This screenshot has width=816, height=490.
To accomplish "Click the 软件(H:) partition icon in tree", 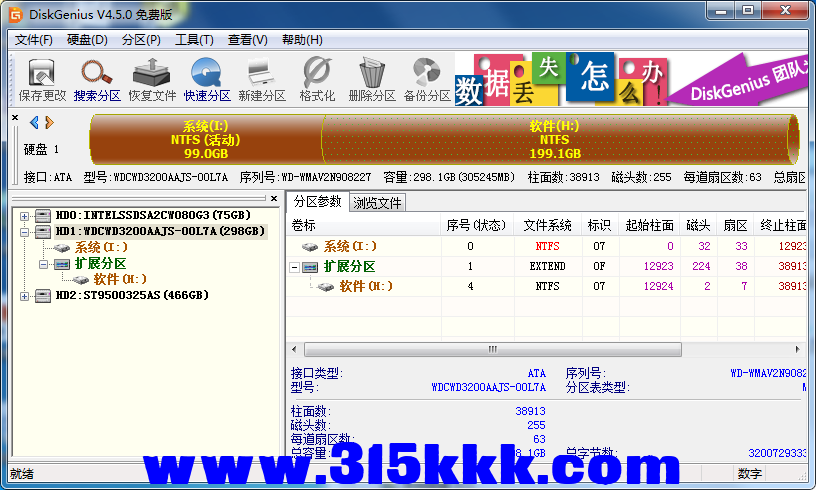I will click(81, 280).
